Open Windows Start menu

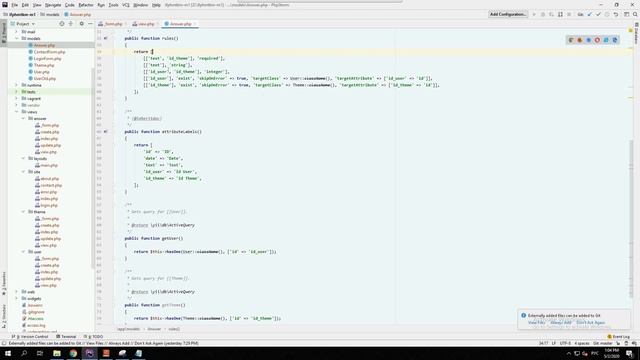tap(8, 353)
